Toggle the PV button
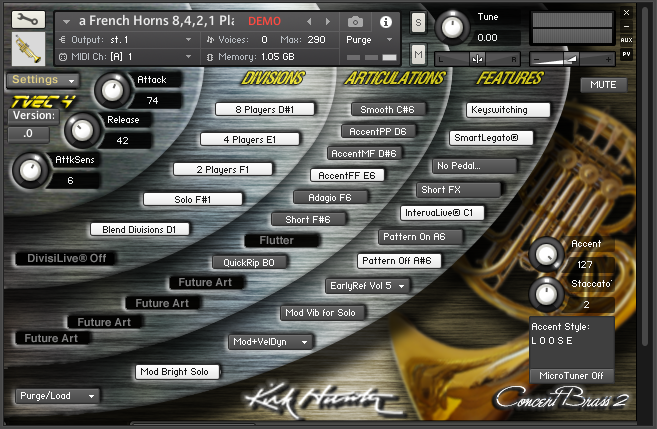 [x=626, y=54]
